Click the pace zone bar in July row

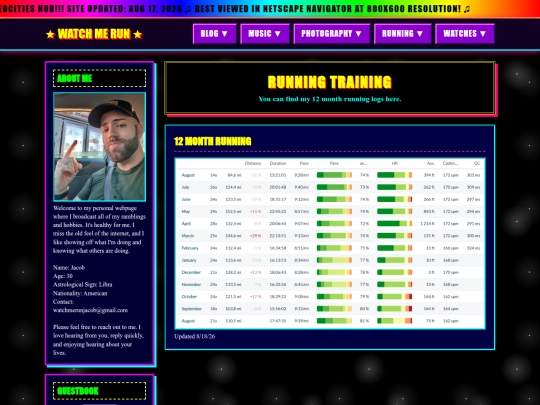pyautogui.click(x=334, y=187)
